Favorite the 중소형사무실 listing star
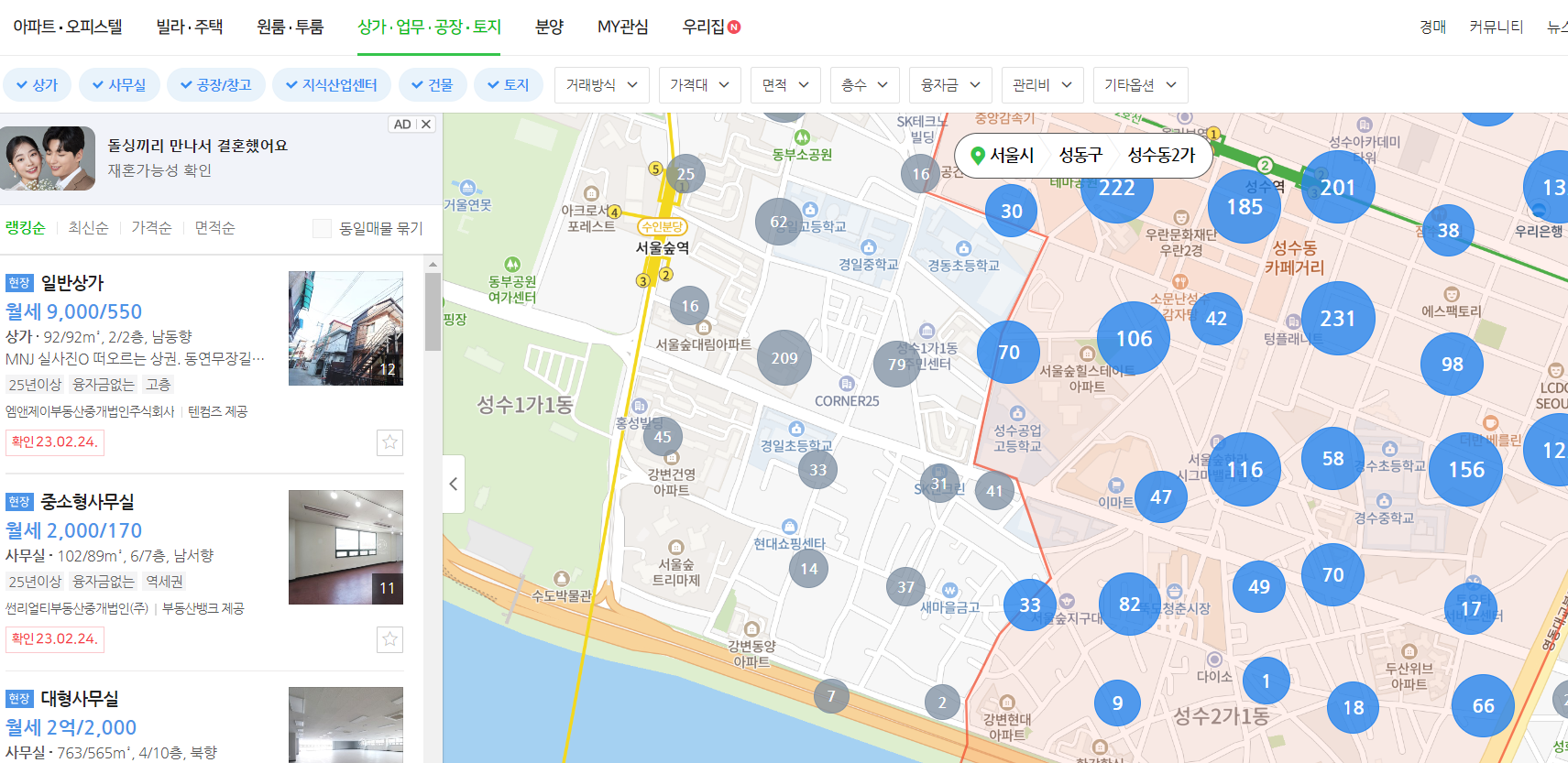The width and height of the screenshot is (1568, 763). (390, 639)
